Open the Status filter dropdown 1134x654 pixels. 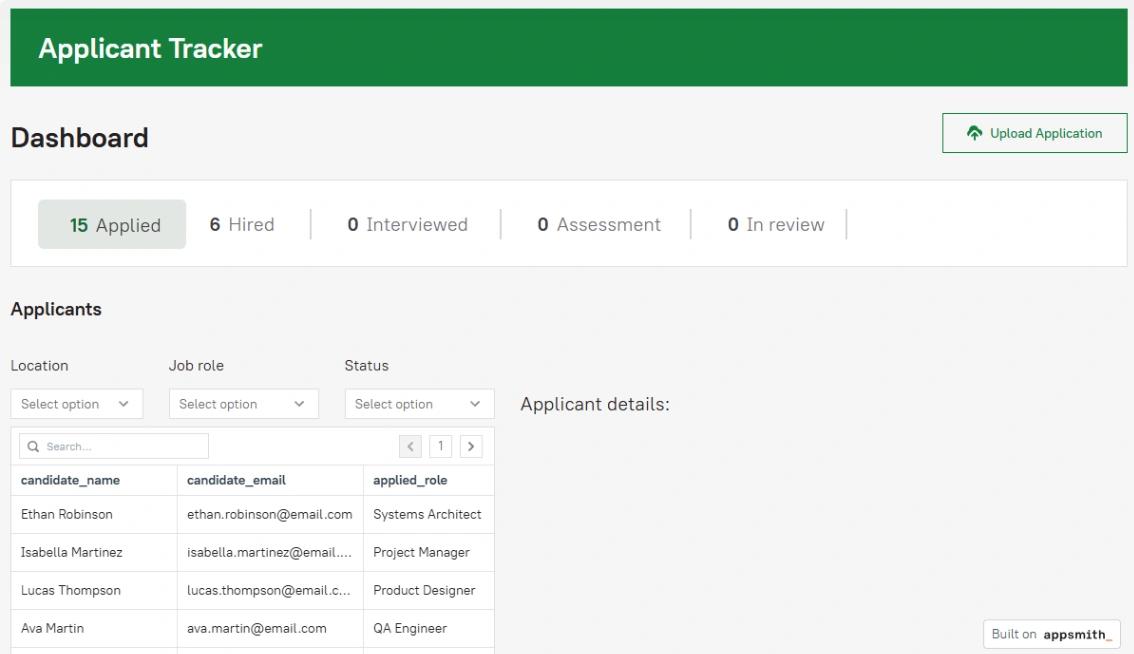(419, 404)
